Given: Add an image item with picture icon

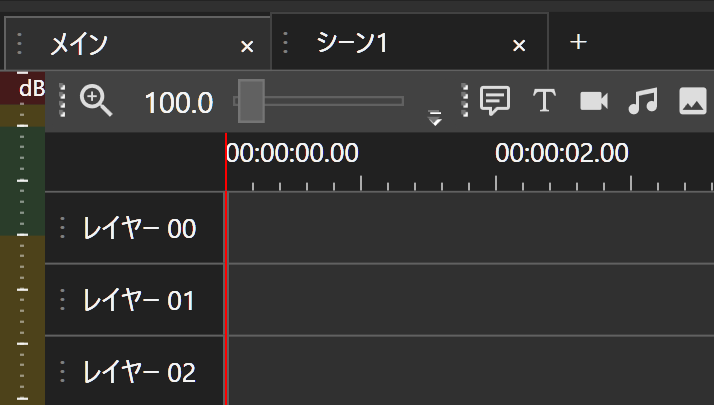Looking at the screenshot, I should pos(693,100).
